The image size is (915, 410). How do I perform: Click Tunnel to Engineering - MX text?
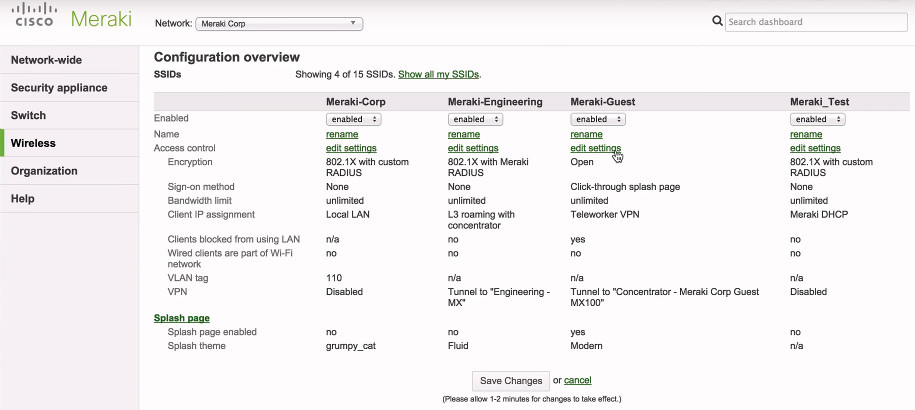[499, 297]
